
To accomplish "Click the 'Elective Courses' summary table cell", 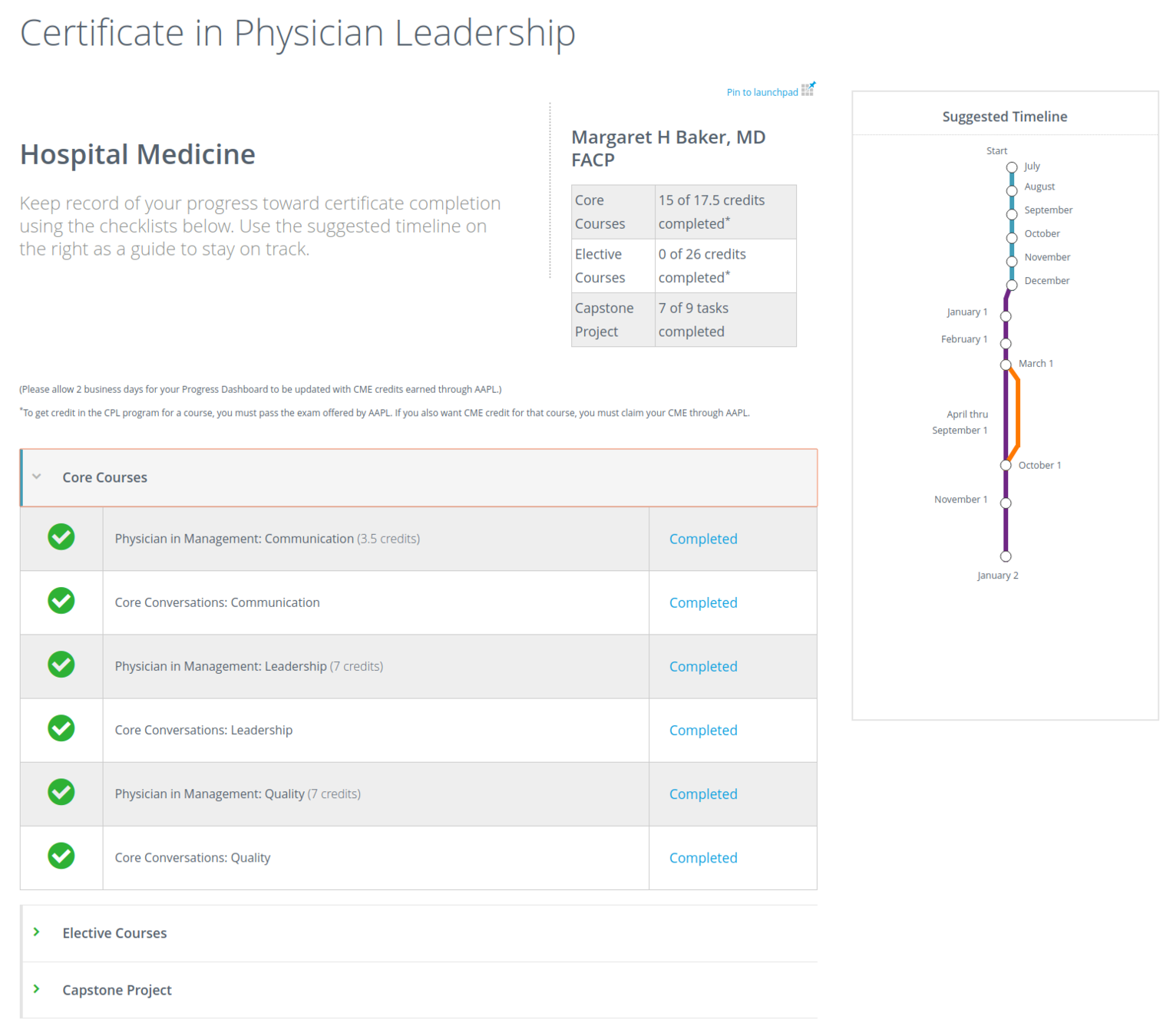I will coord(613,266).
